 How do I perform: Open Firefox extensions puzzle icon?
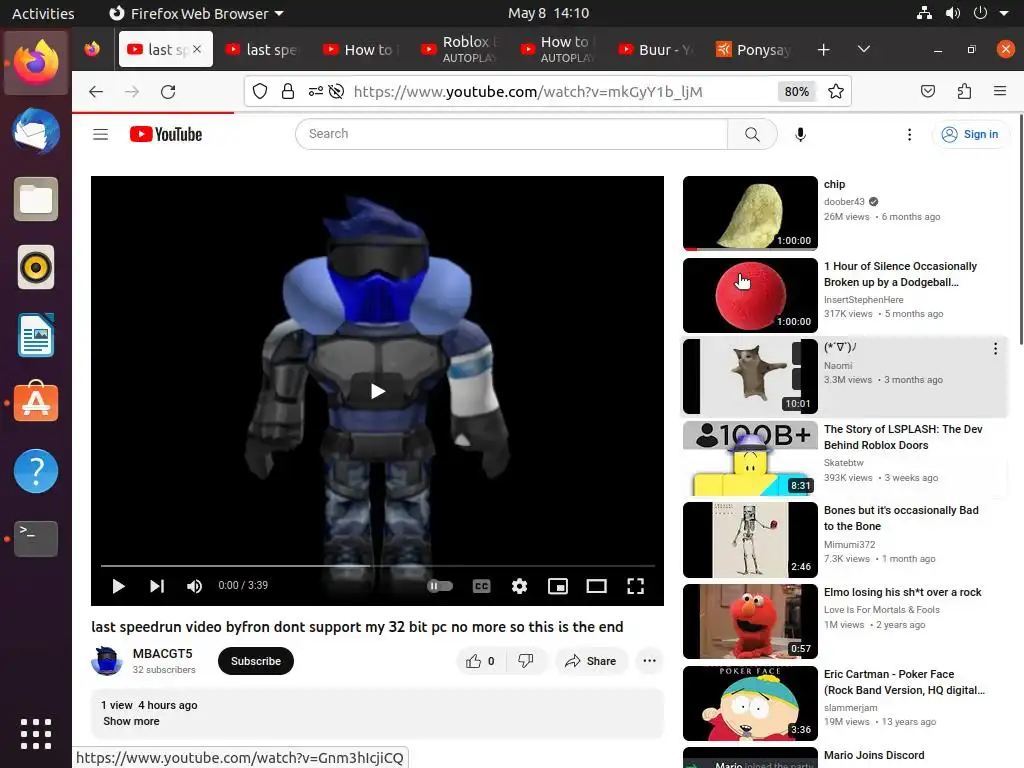(964, 91)
